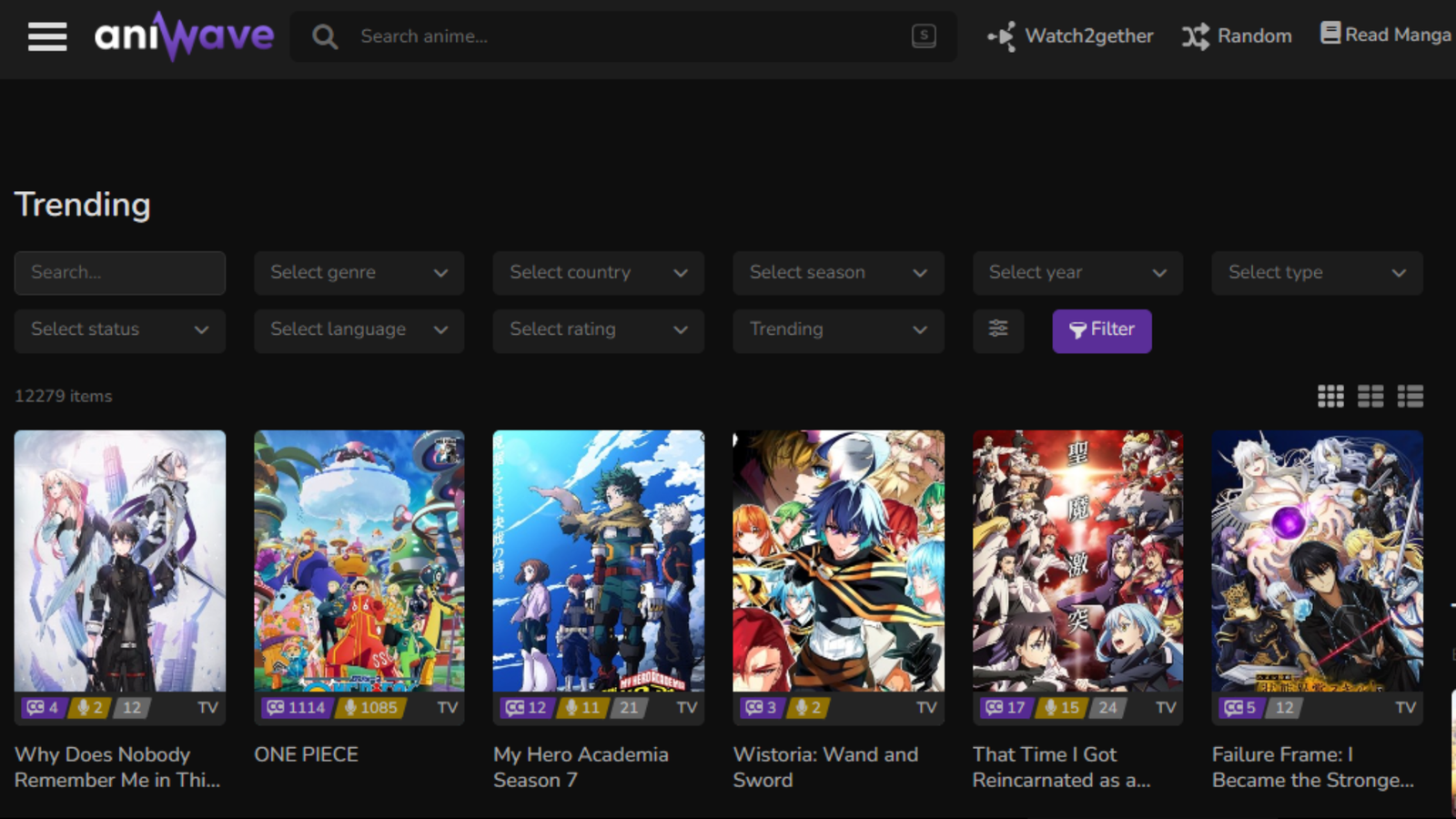Expand Select type dropdown
1456x819 pixels.
click(x=1317, y=273)
